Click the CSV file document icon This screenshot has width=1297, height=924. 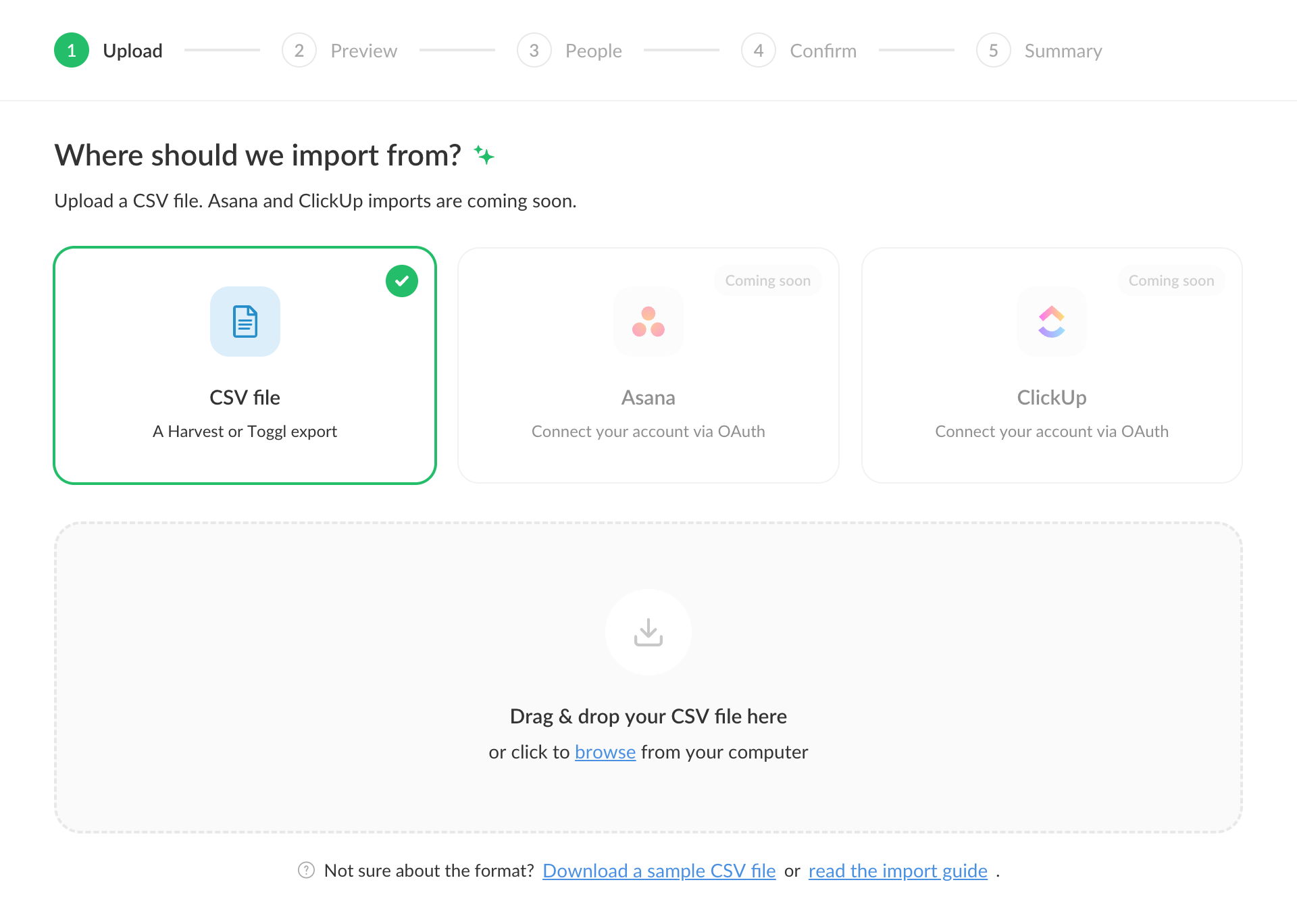click(245, 322)
